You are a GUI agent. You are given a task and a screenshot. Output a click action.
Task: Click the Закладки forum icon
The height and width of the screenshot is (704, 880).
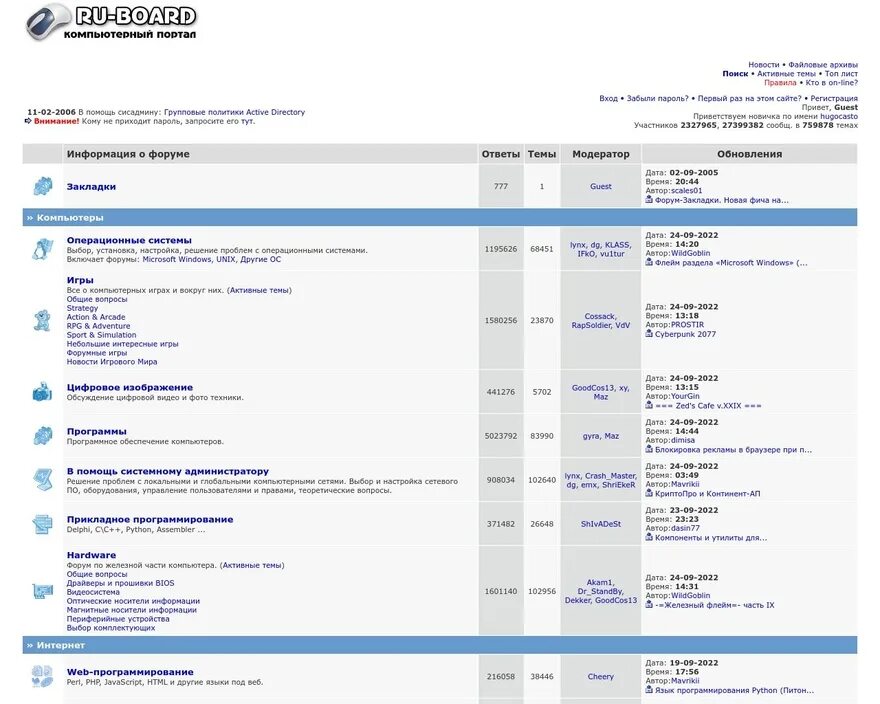[x=43, y=186]
